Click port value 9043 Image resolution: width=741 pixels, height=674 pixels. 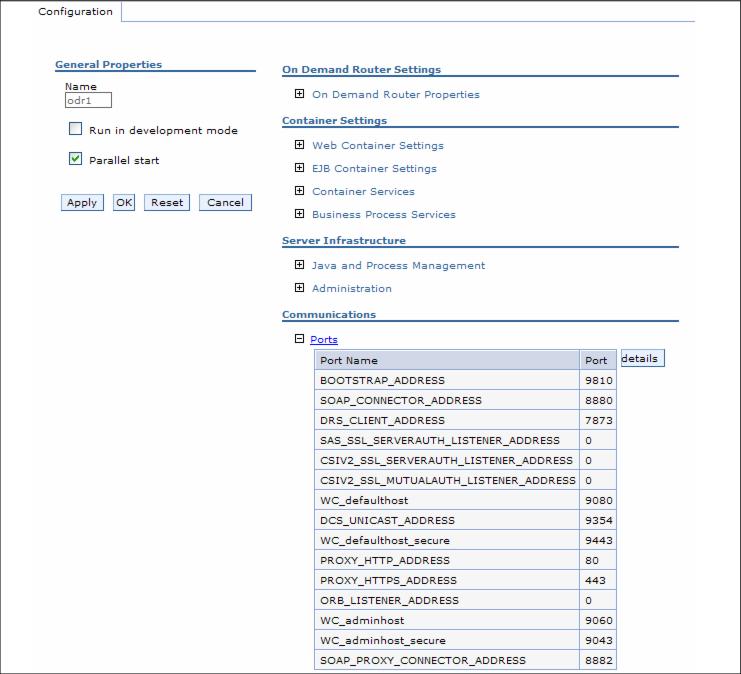598,640
